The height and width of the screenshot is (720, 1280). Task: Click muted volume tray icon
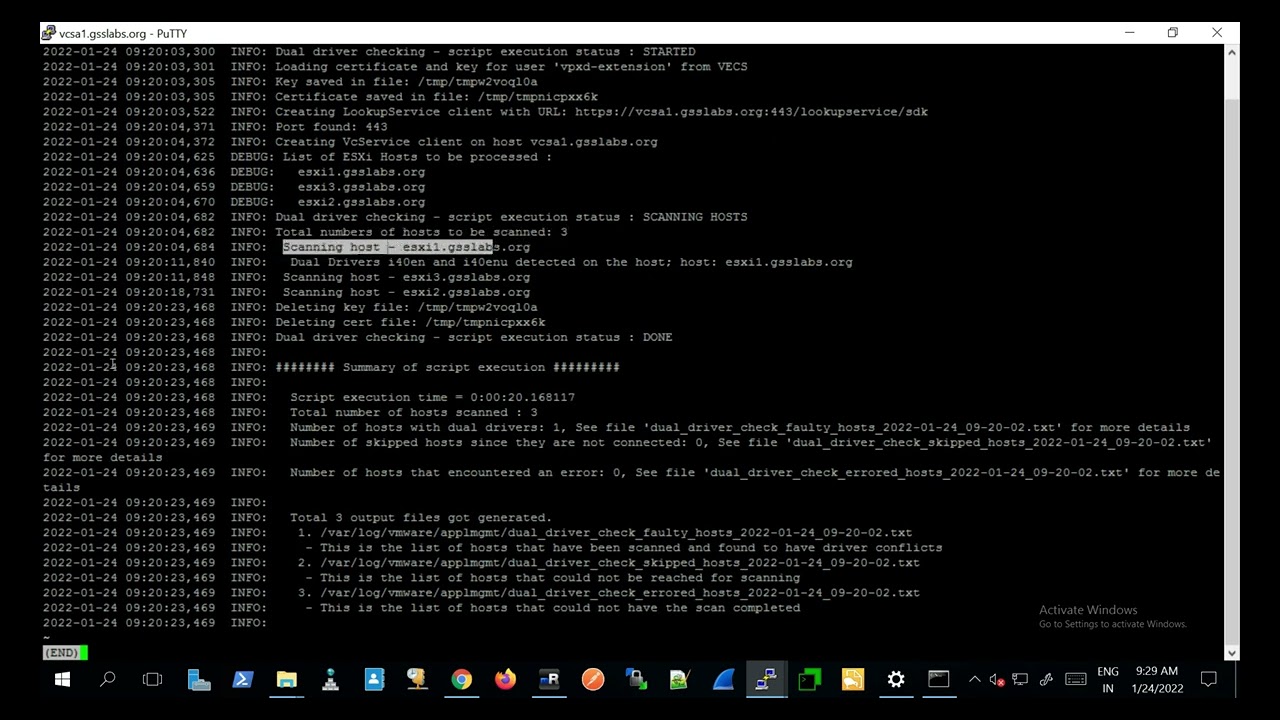tap(996, 680)
